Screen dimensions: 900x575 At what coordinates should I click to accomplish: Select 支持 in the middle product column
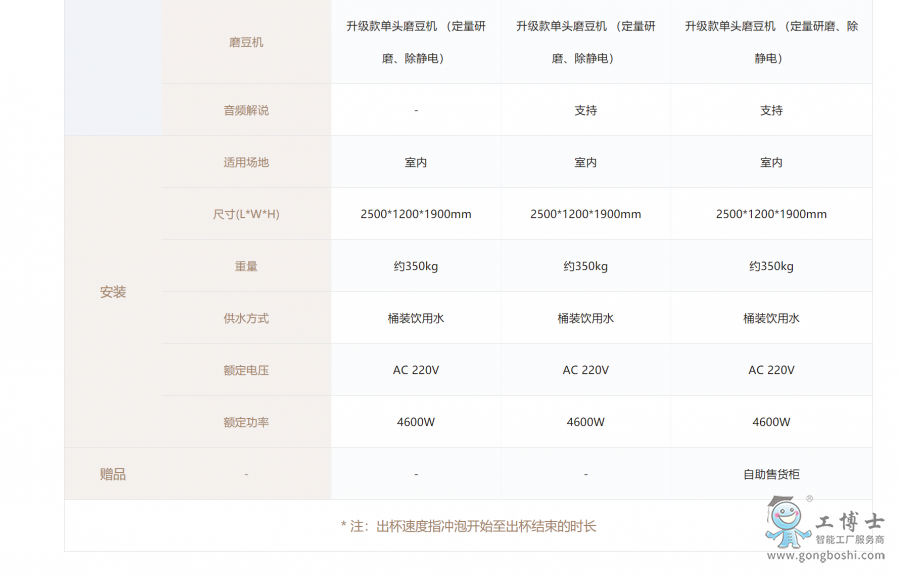(586, 110)
